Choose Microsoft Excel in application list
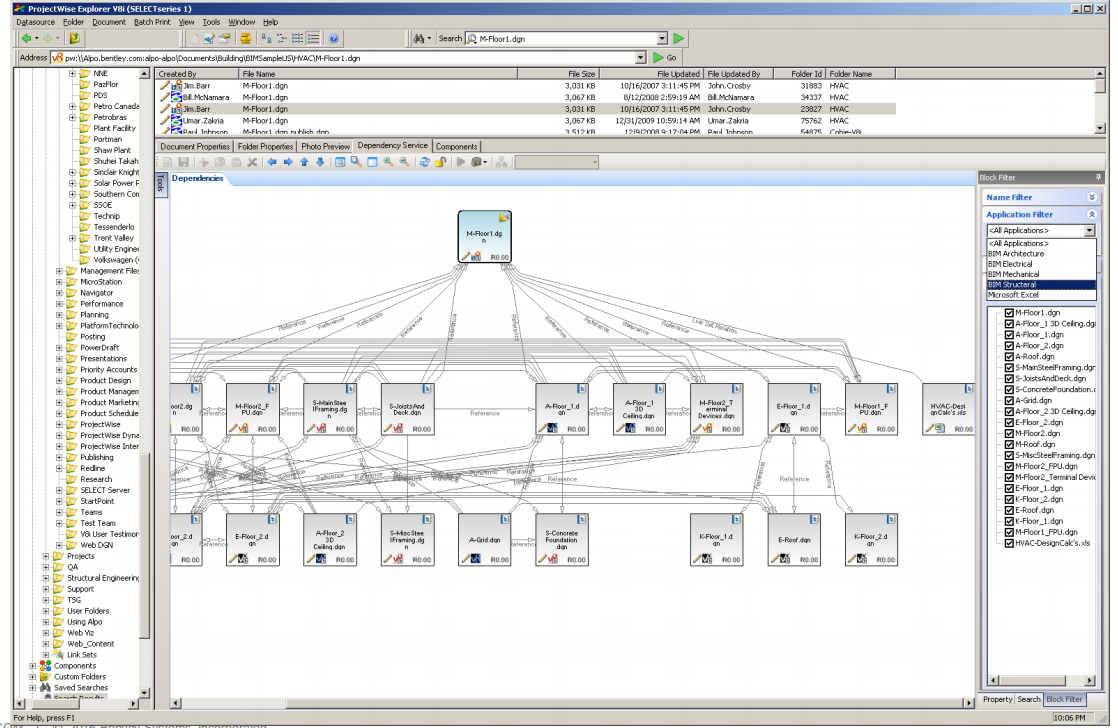Image resolution: width=1118 pixels, height=728 pixels. pyautogui.click(x=1041, y=295)
